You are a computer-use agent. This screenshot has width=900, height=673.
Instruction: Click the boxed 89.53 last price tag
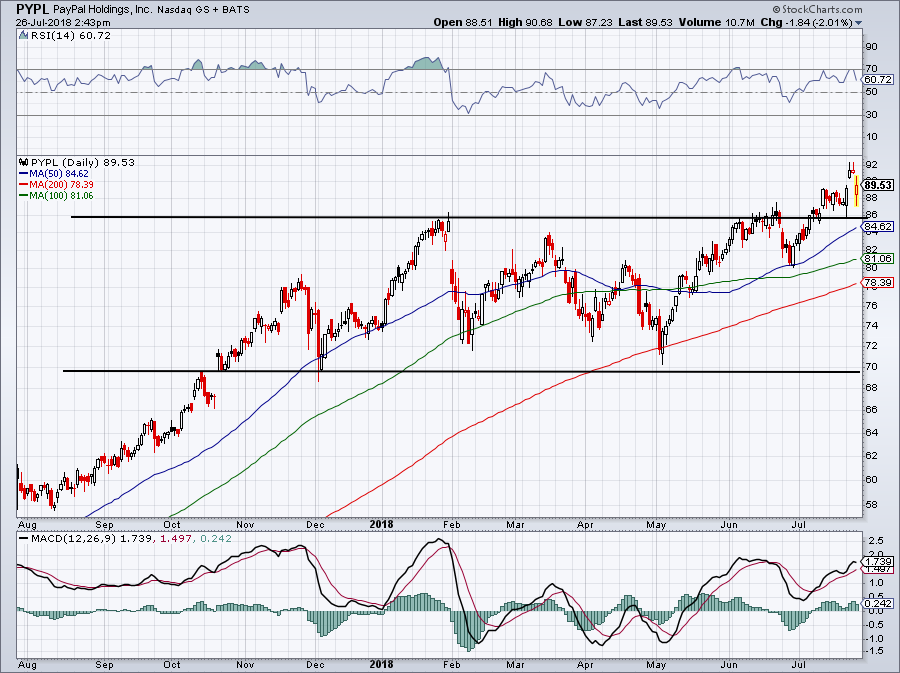coord(878,185)
